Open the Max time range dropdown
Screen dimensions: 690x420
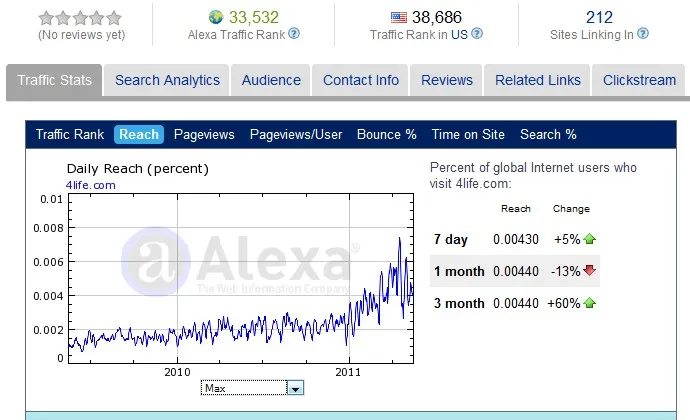click(252, 388)
